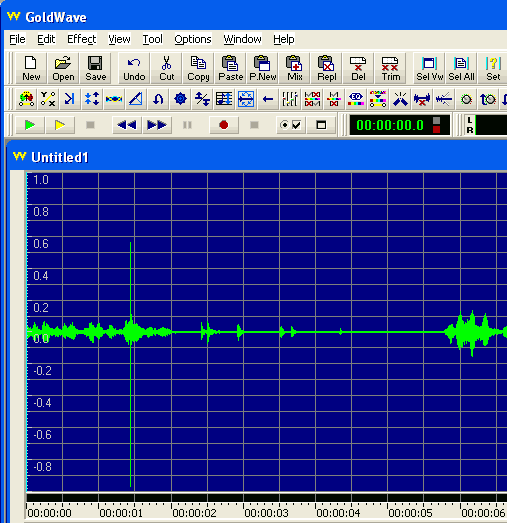Start playback with green play button
The image size is (507, 523).
click(x=30, y=125)
